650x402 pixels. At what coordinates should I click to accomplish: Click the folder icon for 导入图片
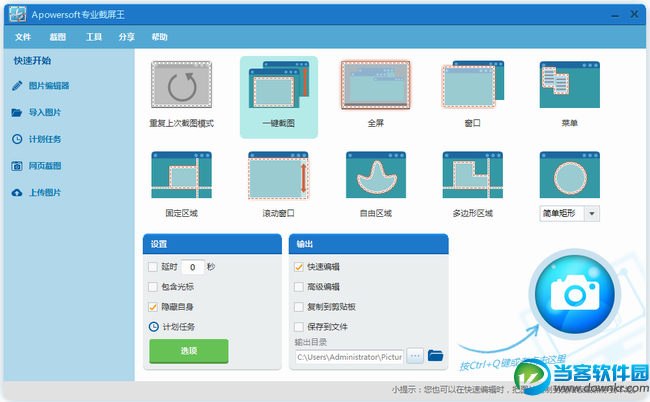coord(17,112)
